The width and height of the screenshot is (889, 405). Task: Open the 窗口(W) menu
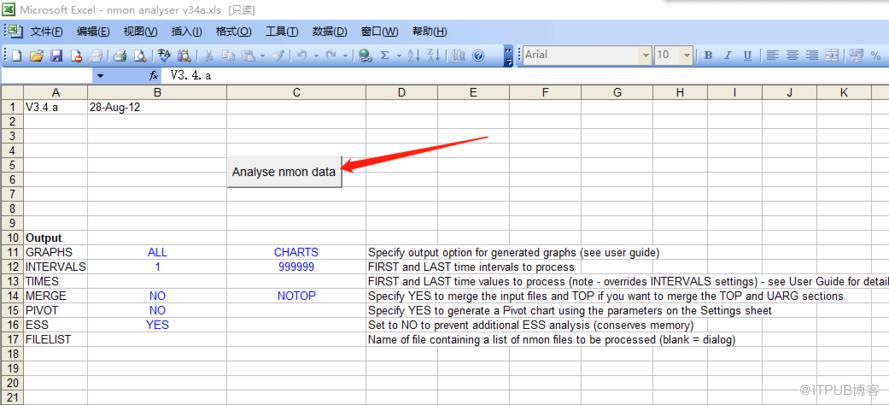click(x=379, y=32)
